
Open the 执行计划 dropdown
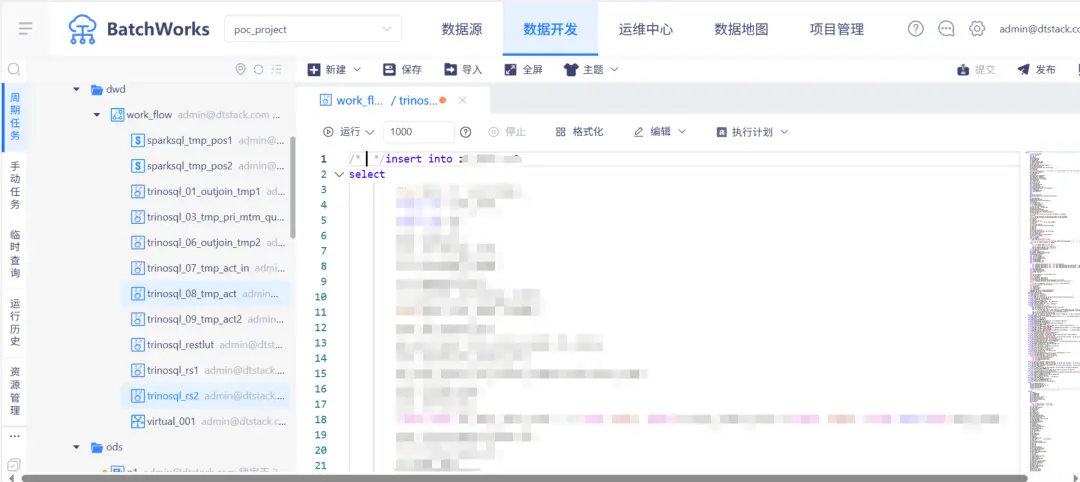(x=750, y=132)
